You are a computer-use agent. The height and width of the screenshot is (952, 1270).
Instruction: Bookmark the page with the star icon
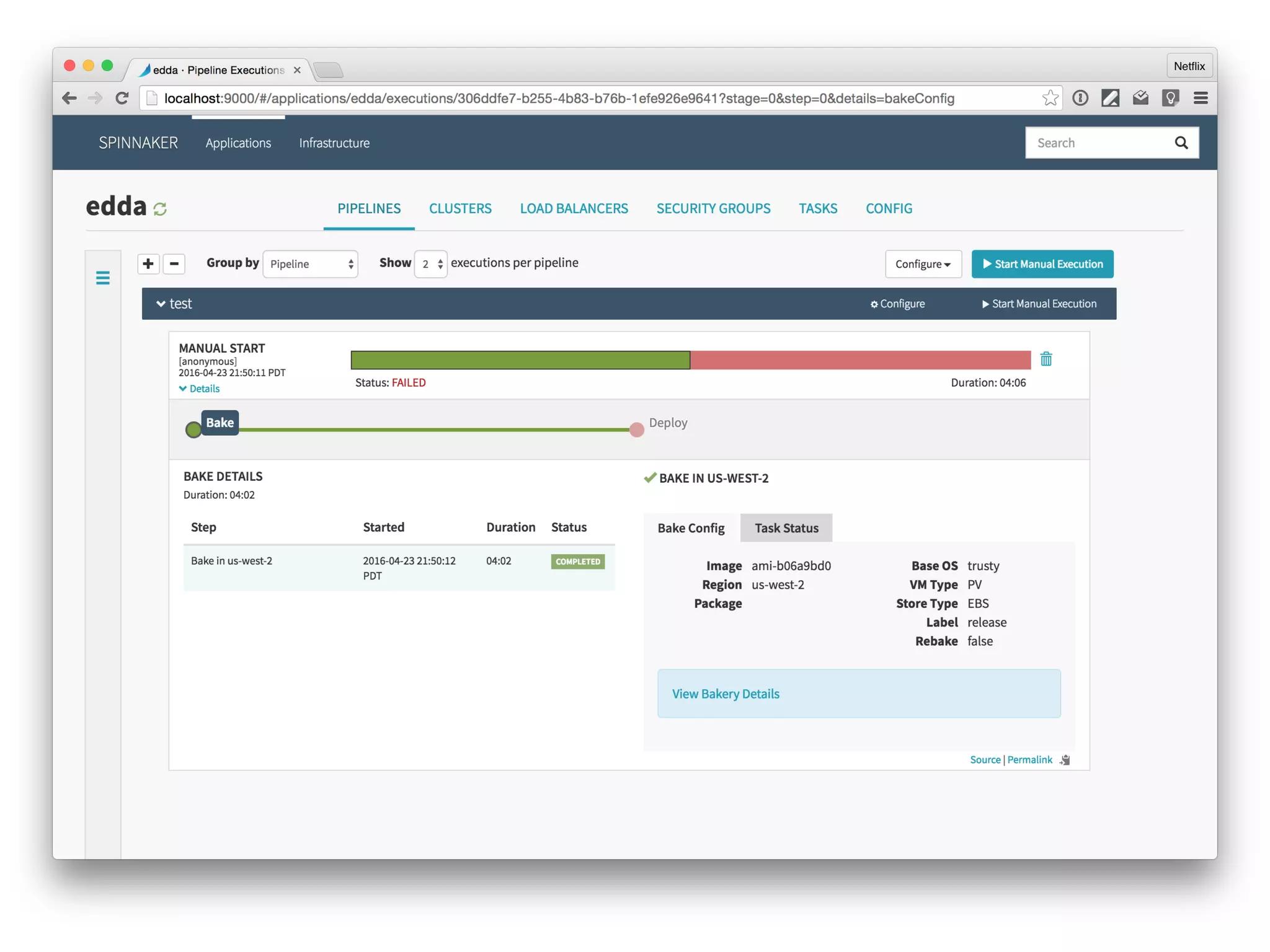click(x=1050, y=98)
